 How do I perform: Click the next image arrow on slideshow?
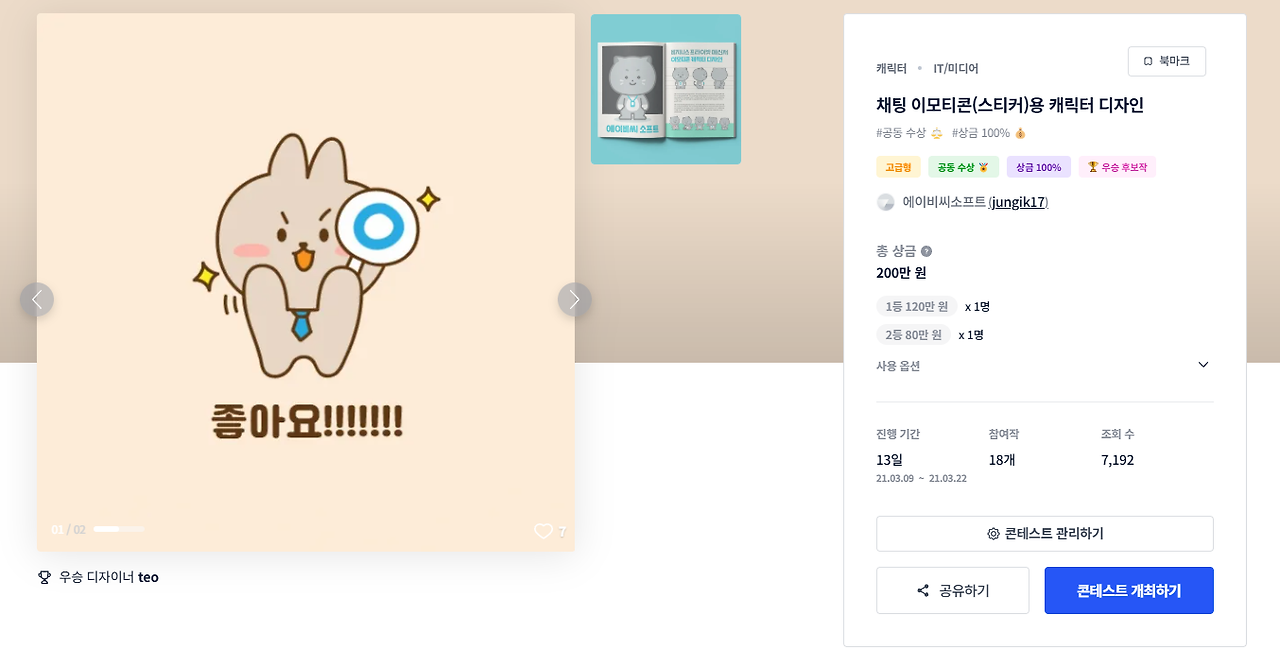pyautogui.click(x=574, y=299)
